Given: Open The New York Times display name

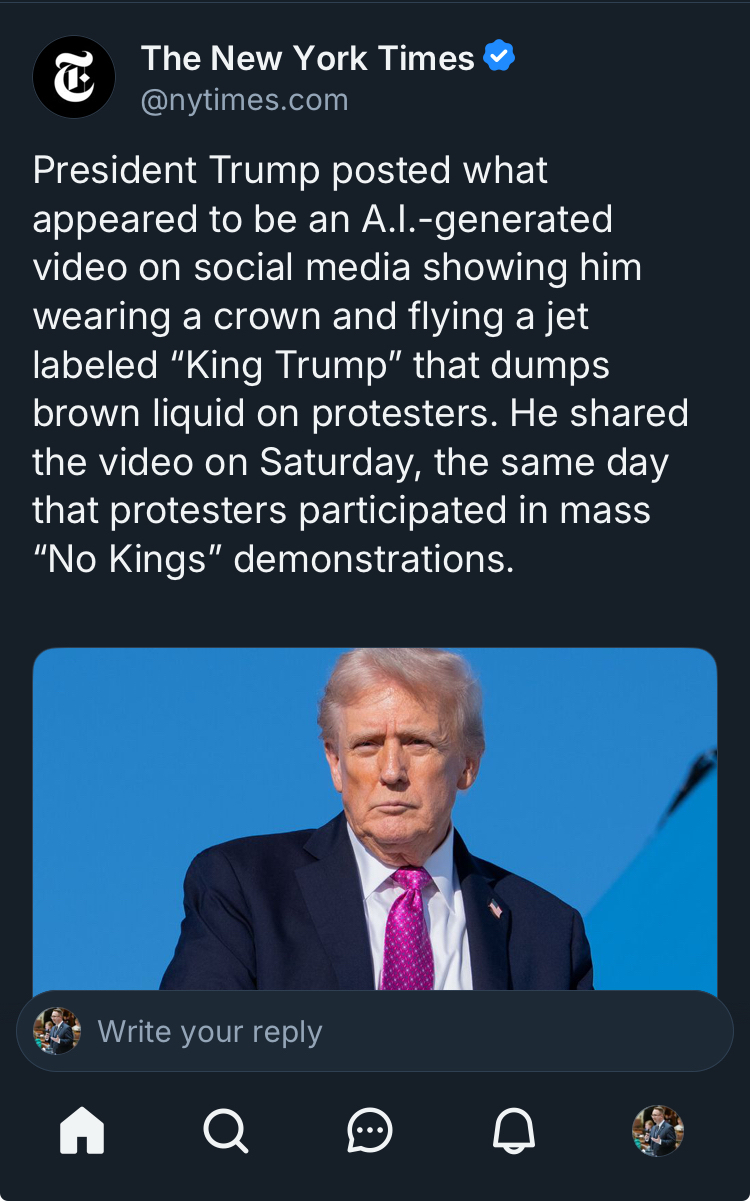Looking at the screenshot, I should coord(308,58).
